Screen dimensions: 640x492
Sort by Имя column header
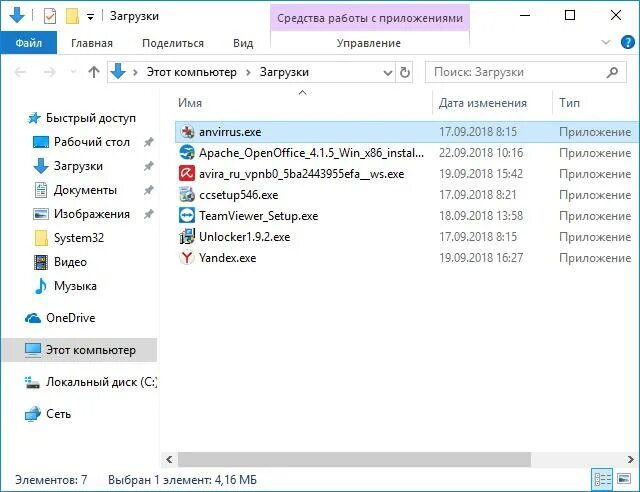[190, 103]
